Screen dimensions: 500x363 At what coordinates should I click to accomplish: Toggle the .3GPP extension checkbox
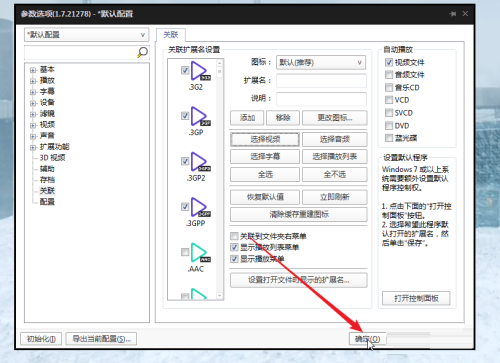[x=185, y=207]
